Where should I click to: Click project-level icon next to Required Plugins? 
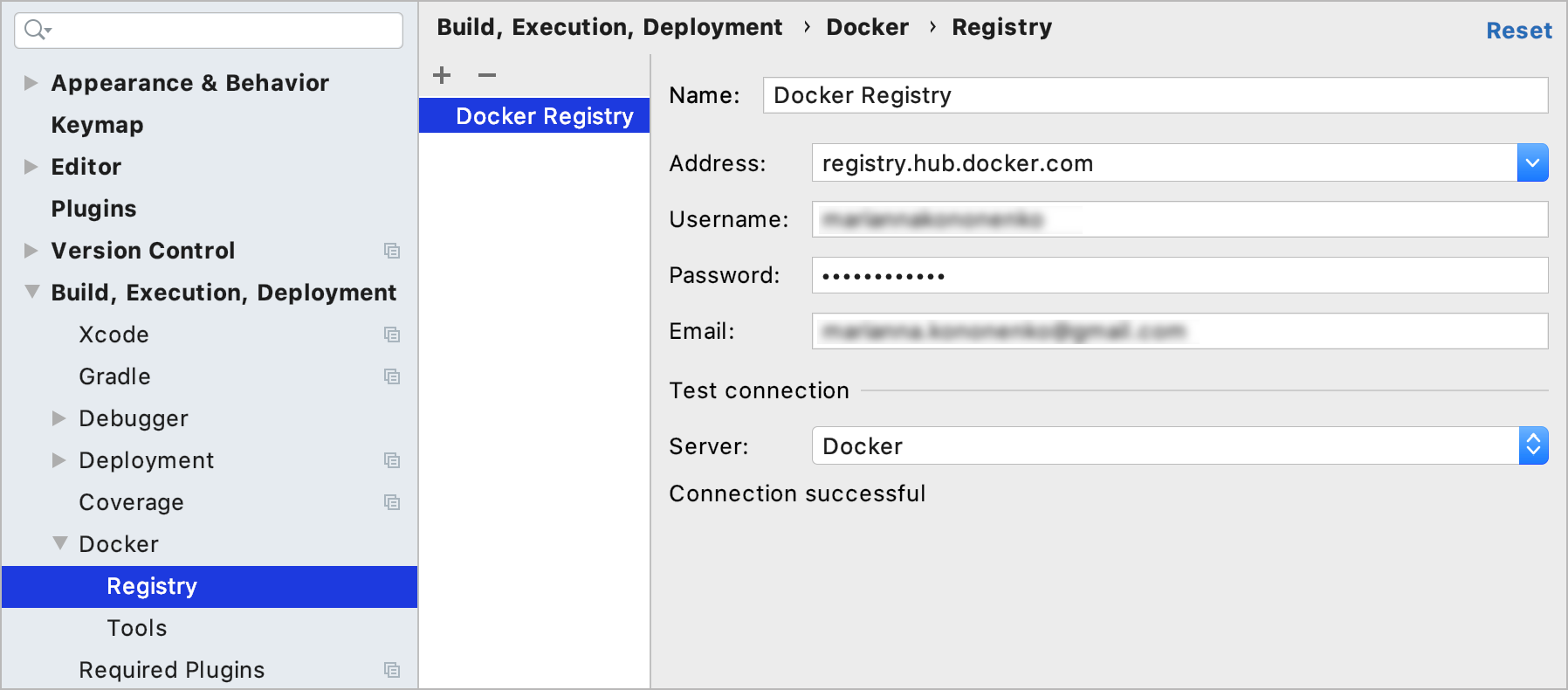392,670
